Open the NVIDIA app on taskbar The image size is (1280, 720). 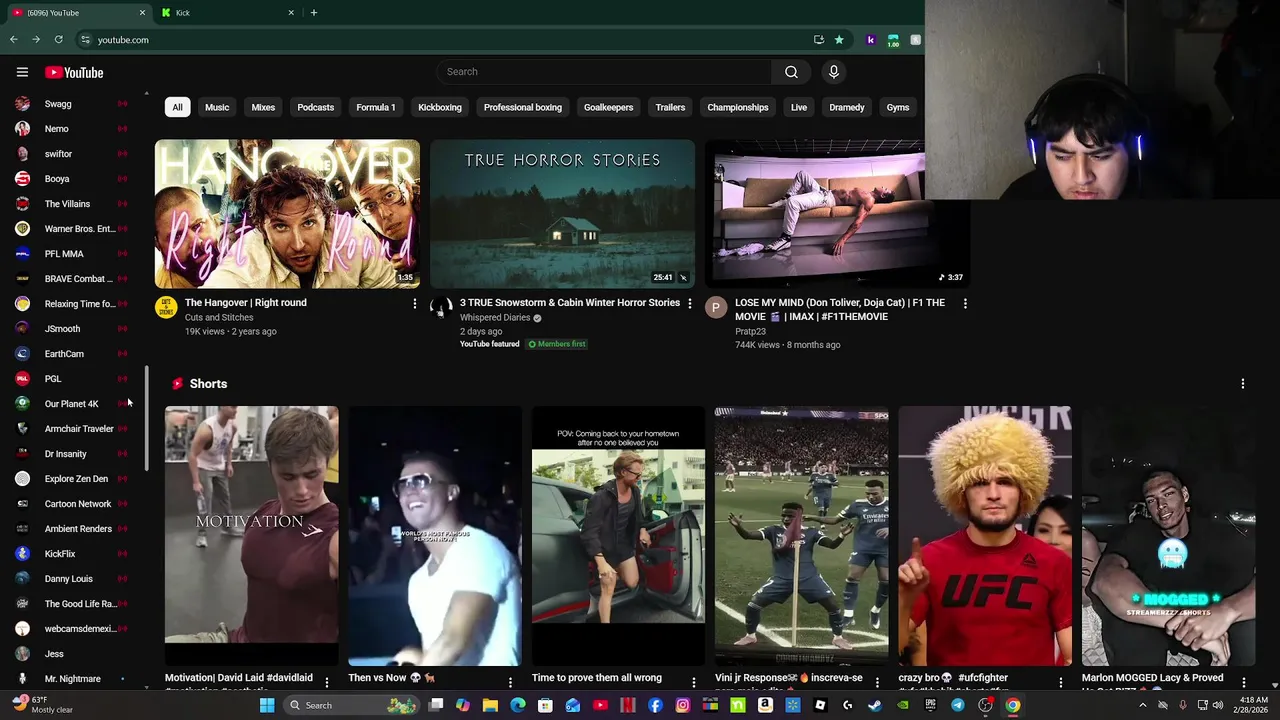click(x=902, y=705)
